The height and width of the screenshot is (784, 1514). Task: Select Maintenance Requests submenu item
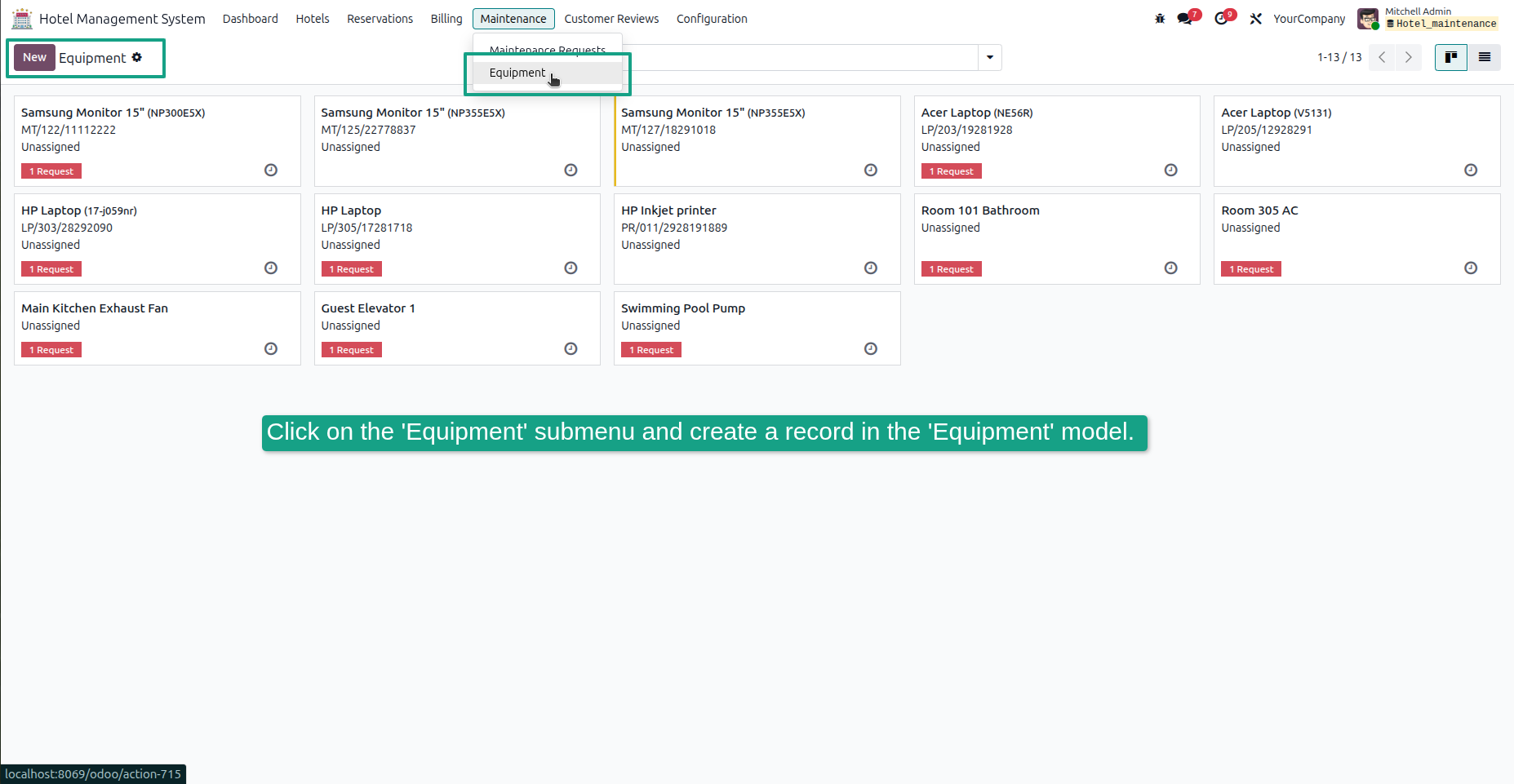pos(548,50)
